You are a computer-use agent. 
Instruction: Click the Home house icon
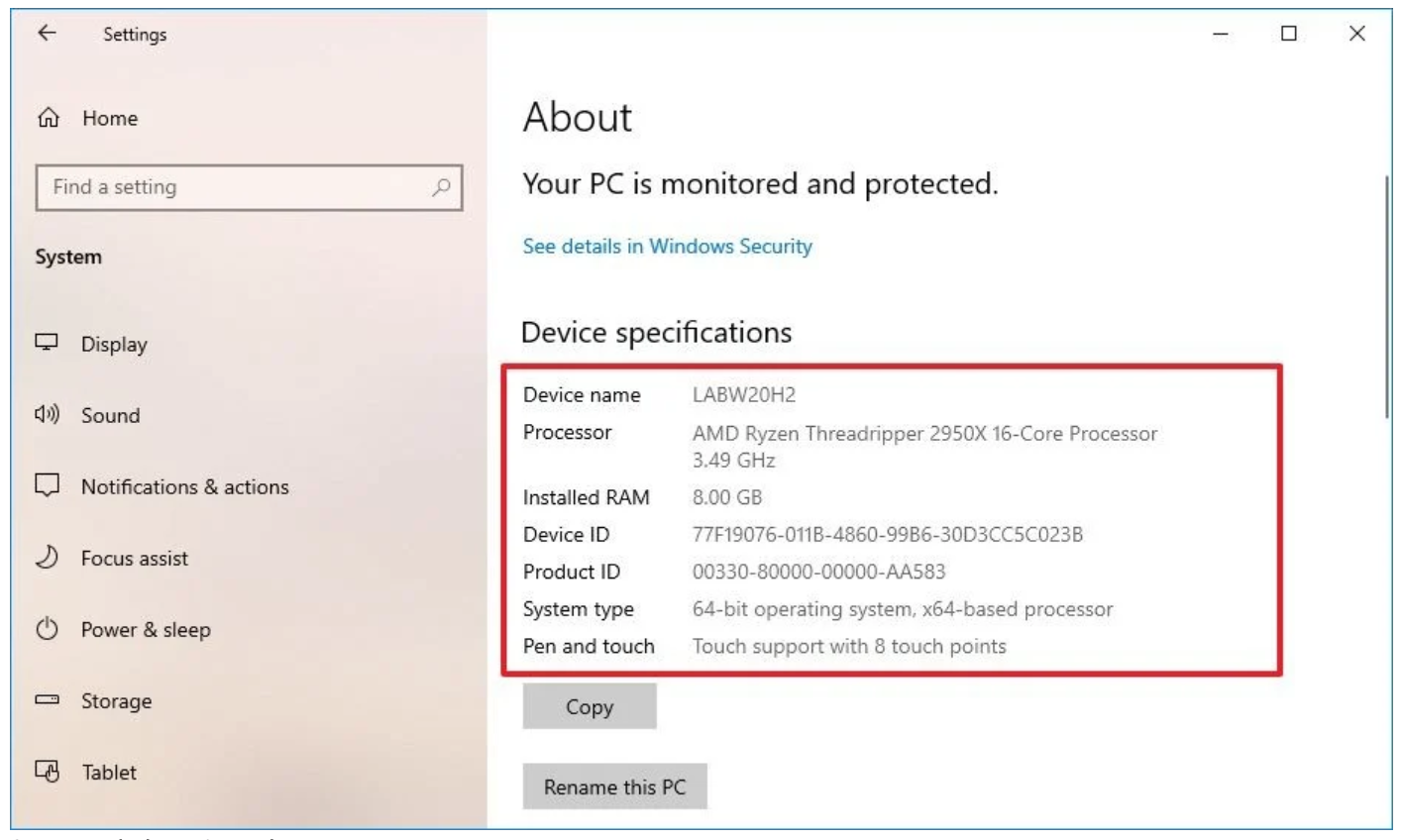tap(47, 119)
